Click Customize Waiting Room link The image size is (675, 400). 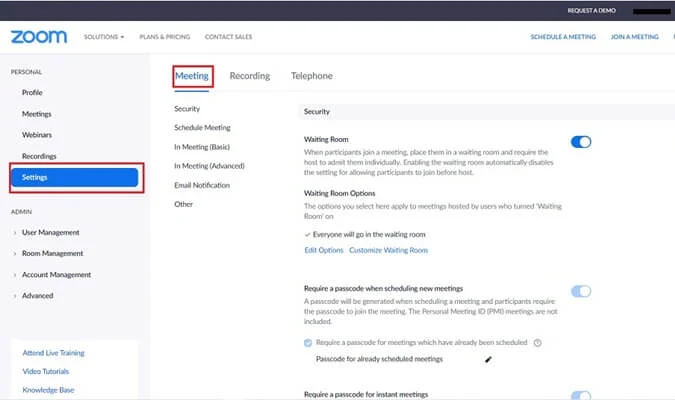pos(388,250)
